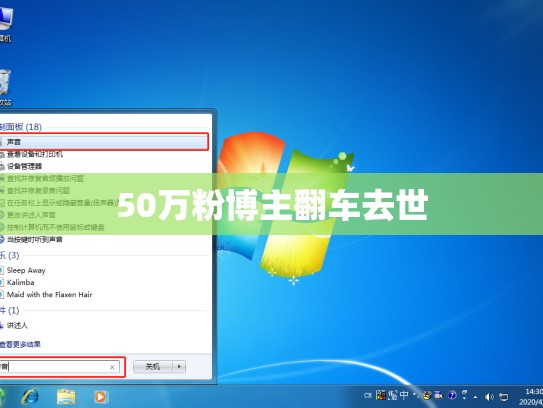The height and width of the screenshot is (408, 543).
Task: Click the music icon beside Sleep Away
Action: pyautogui.click(x=2, y=270)
